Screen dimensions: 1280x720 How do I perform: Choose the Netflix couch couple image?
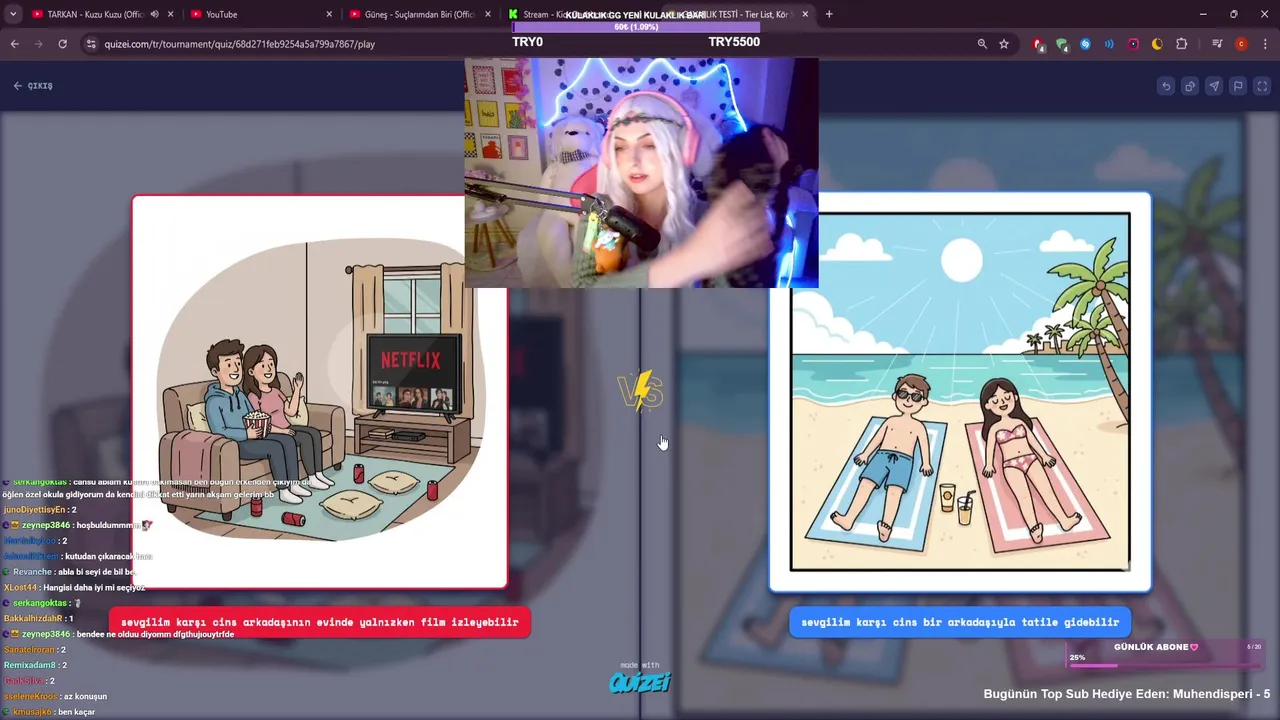(319, 392)
